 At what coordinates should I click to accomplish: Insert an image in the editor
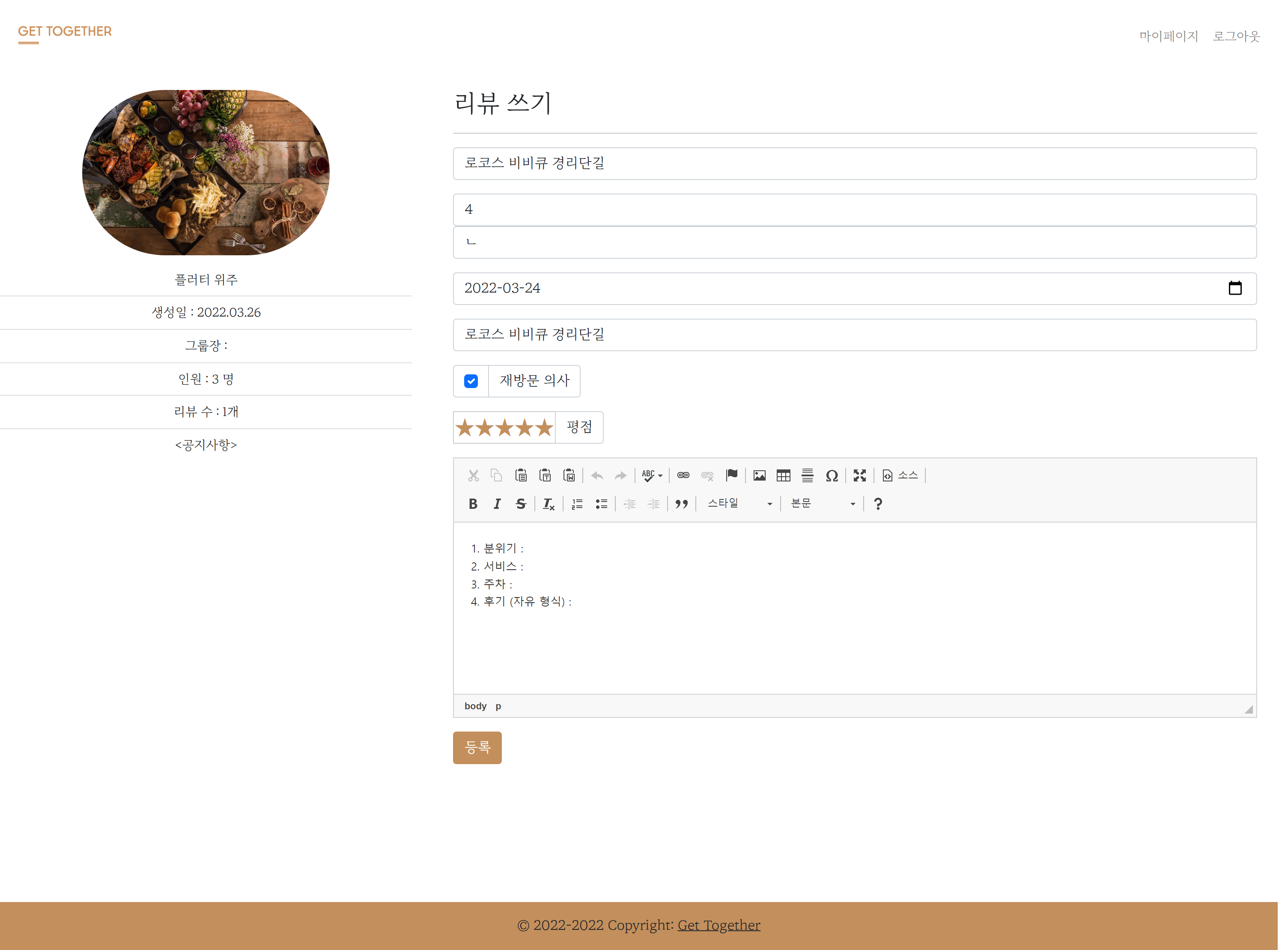(x=759, y=475)
